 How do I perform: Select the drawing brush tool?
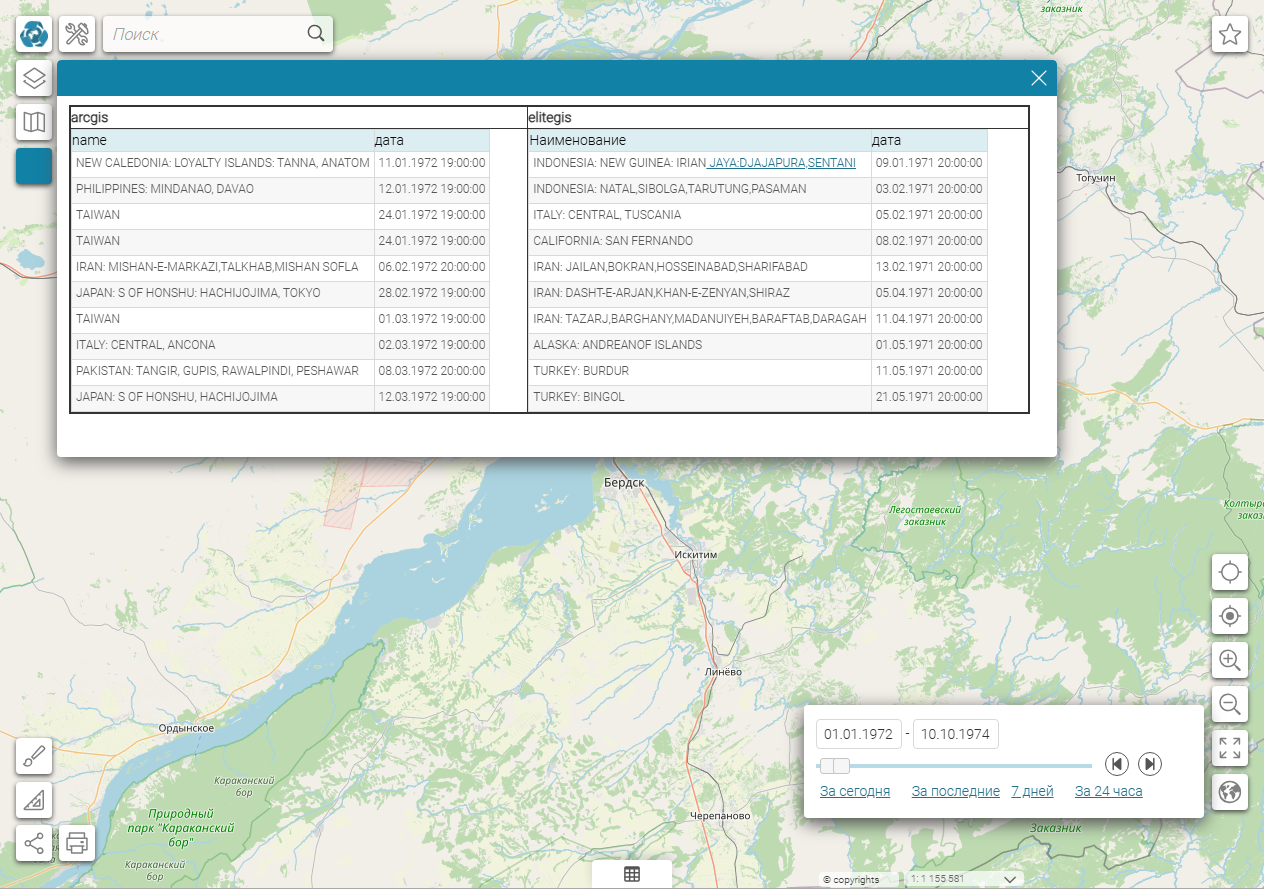[x=34, y=756]
